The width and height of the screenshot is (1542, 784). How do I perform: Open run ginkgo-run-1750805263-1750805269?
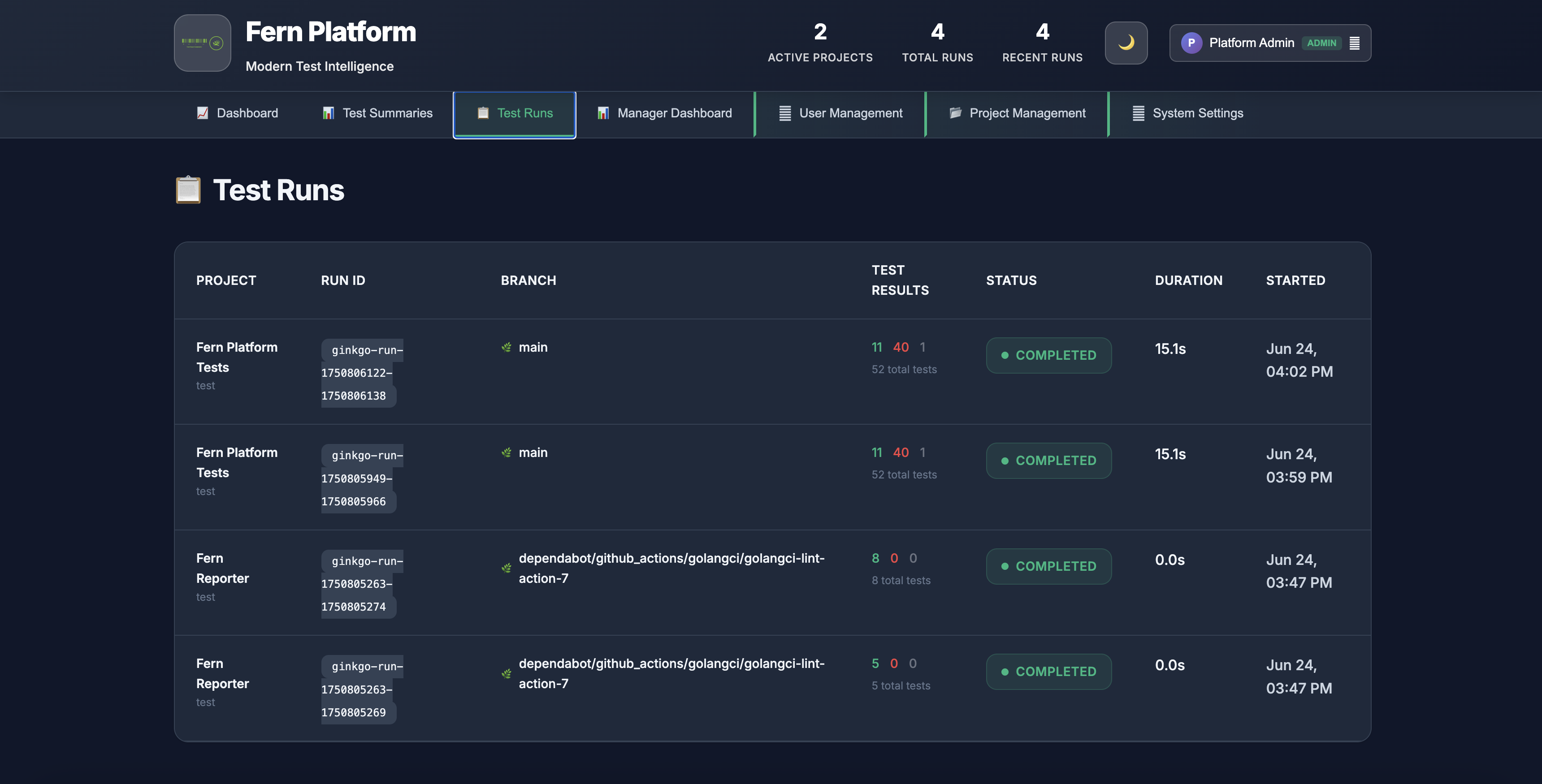pos(362,689)
